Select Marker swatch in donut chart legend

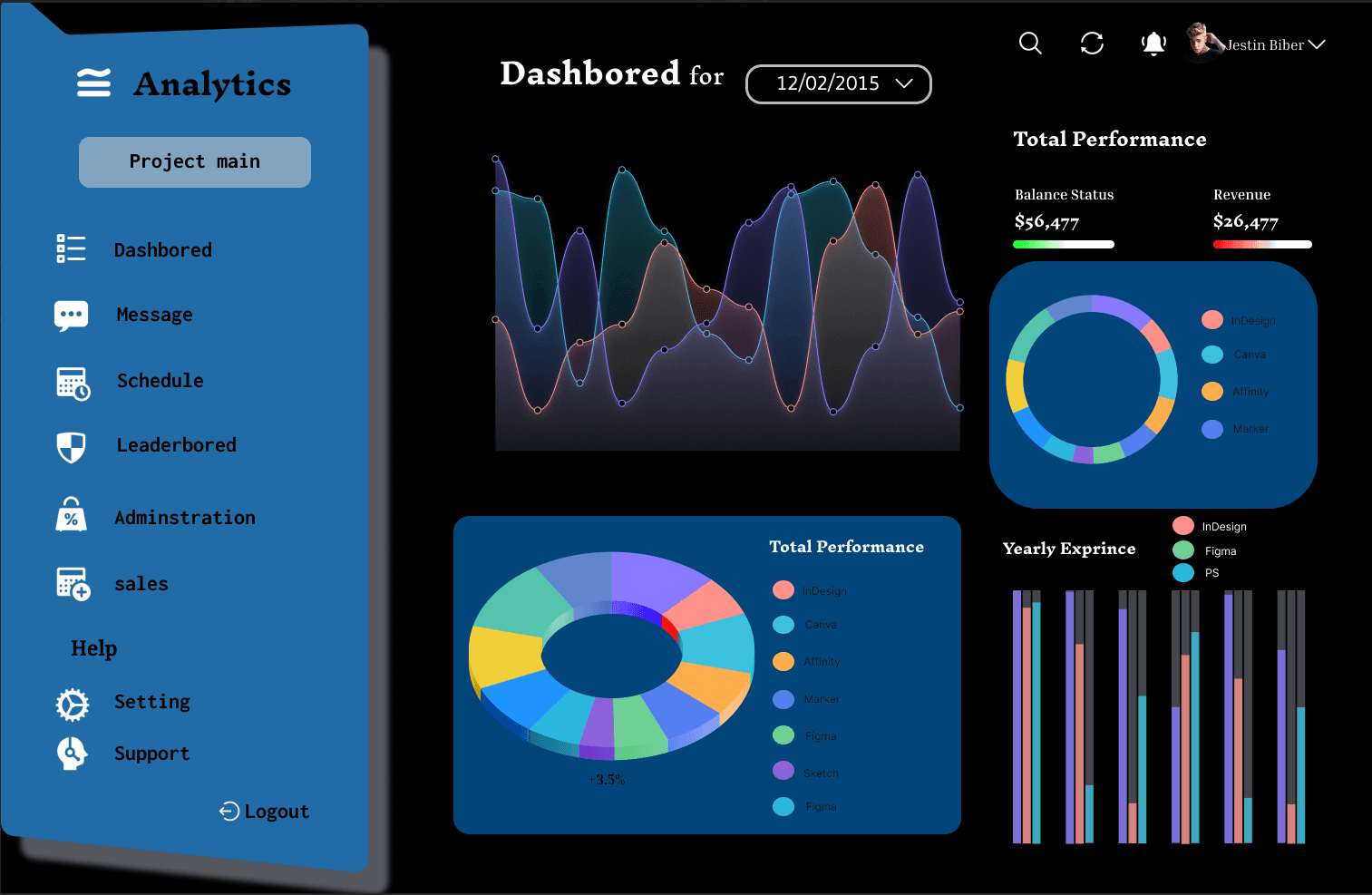pyautogui.click(x=1212, y=429)
